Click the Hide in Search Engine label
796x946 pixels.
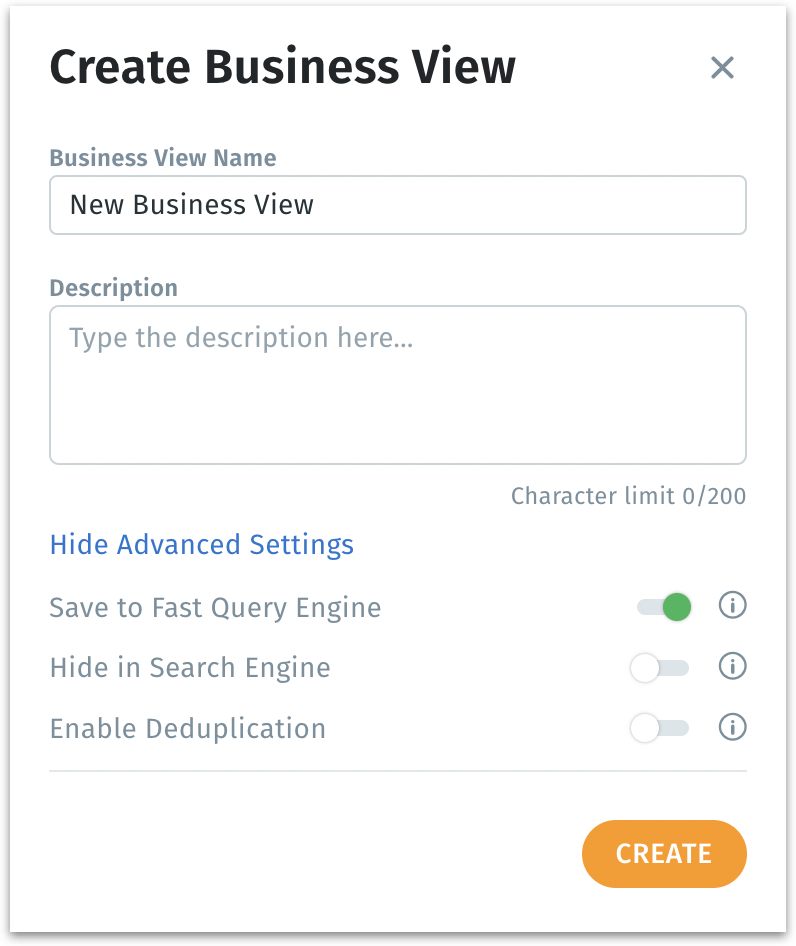pyautogui.click(x=190, y=667)
